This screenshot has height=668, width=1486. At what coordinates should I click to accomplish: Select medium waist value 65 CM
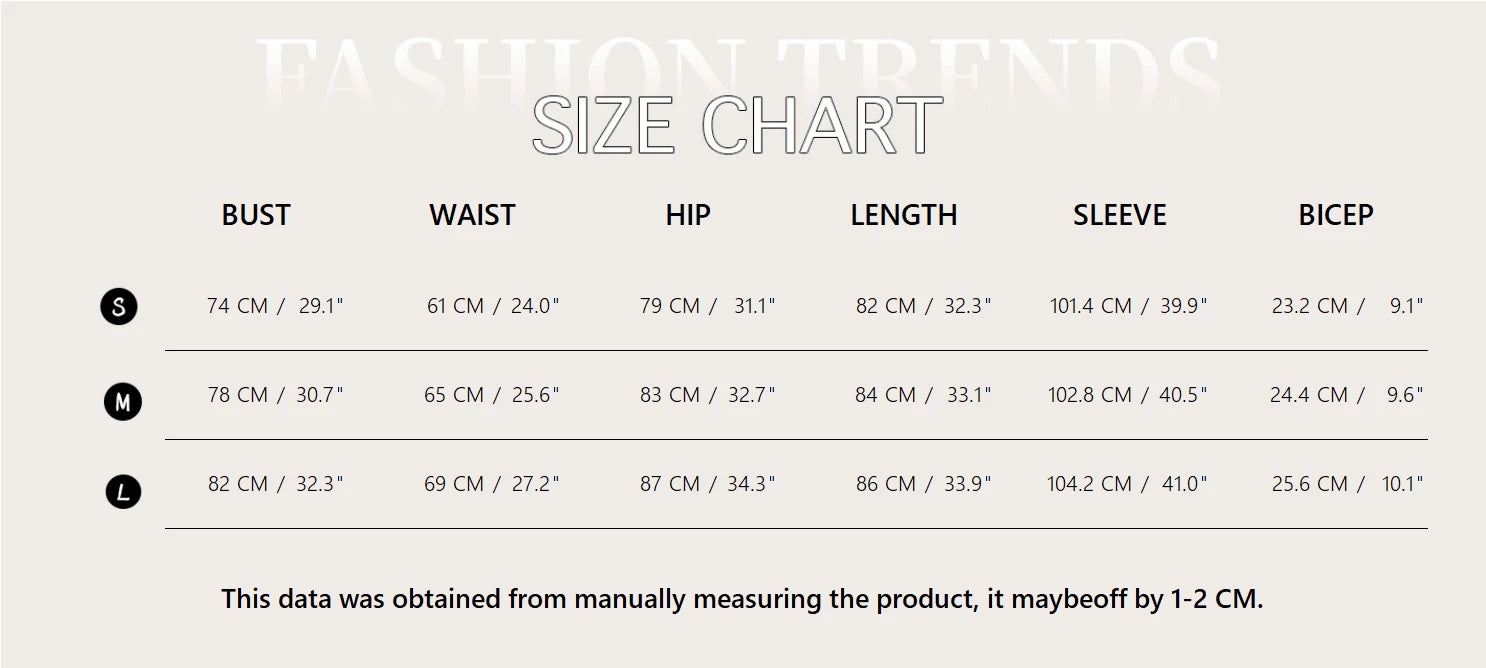[x=454, y=395]
